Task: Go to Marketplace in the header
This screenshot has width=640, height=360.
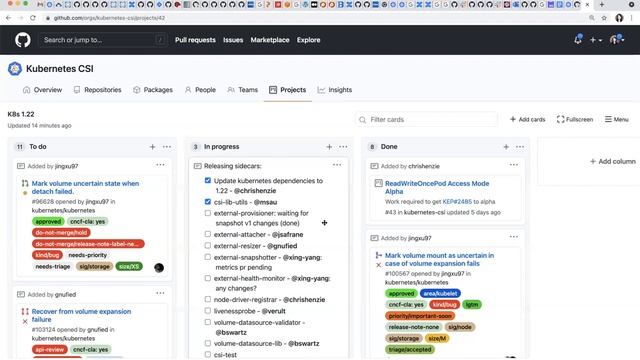Action: pyautogui.click(x=270, y=40)
